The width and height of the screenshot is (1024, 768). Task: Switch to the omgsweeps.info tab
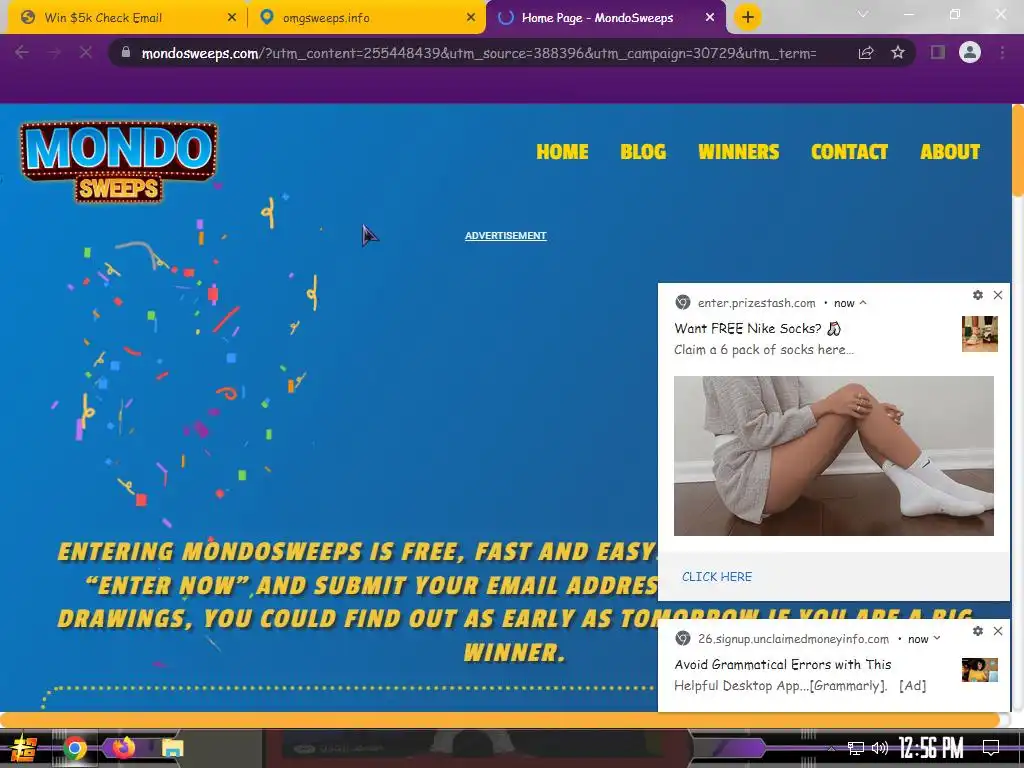(x=366, y=18)
